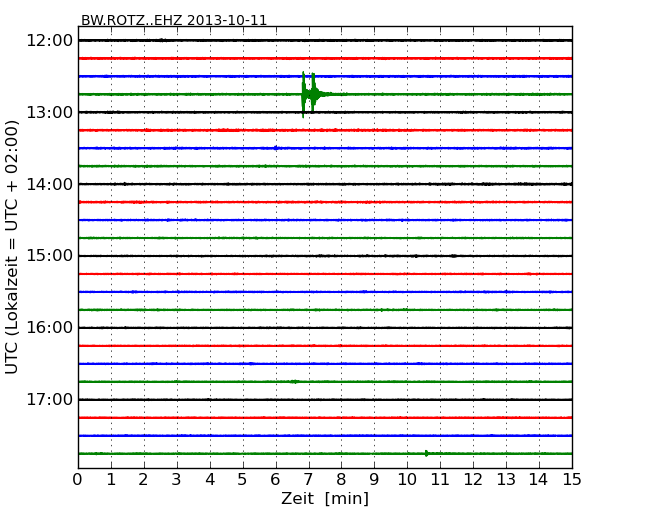
Task: Click the black trace aligned with 17:00
Action: coord(325,400)
